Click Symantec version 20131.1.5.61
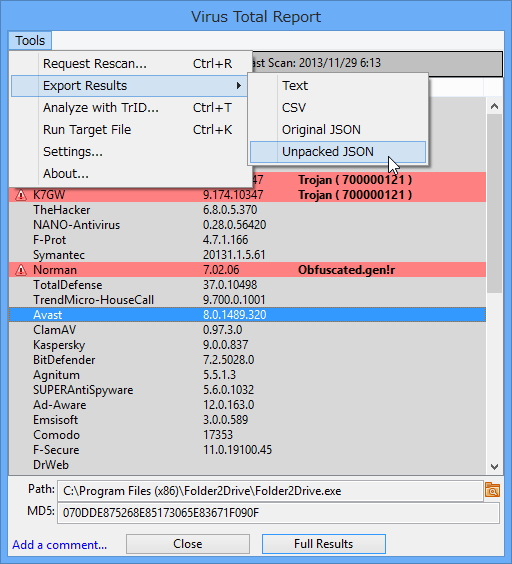Screen dimensions: 512x564 (234, 255)
